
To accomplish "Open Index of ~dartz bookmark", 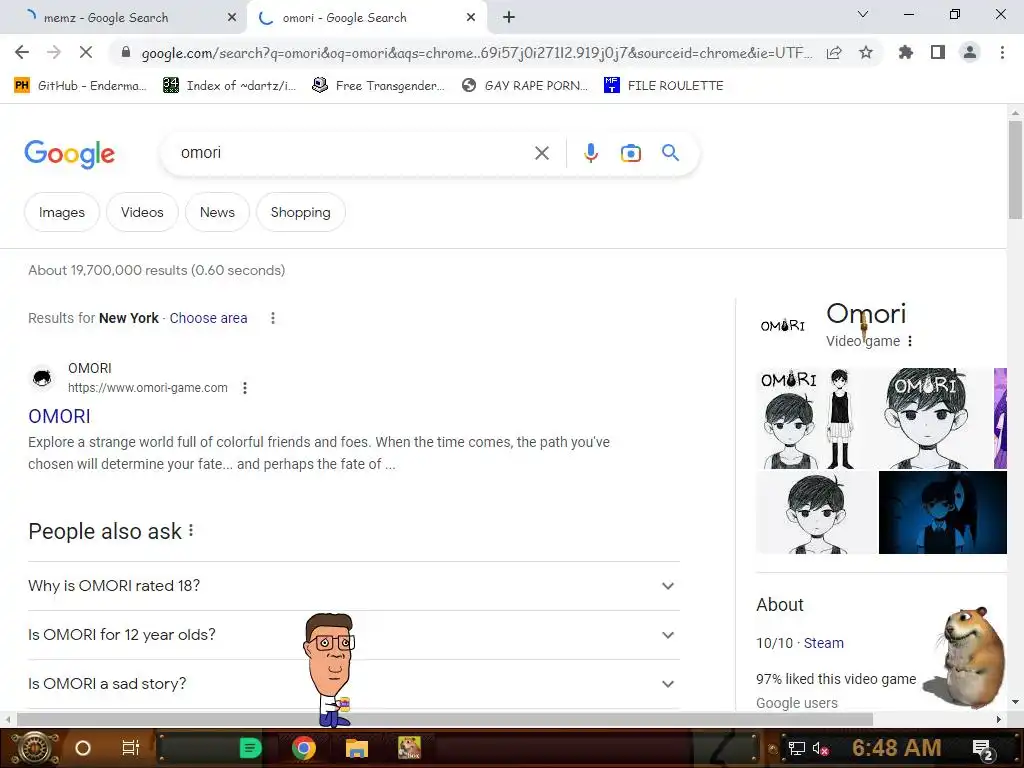I will pos(230,86).
